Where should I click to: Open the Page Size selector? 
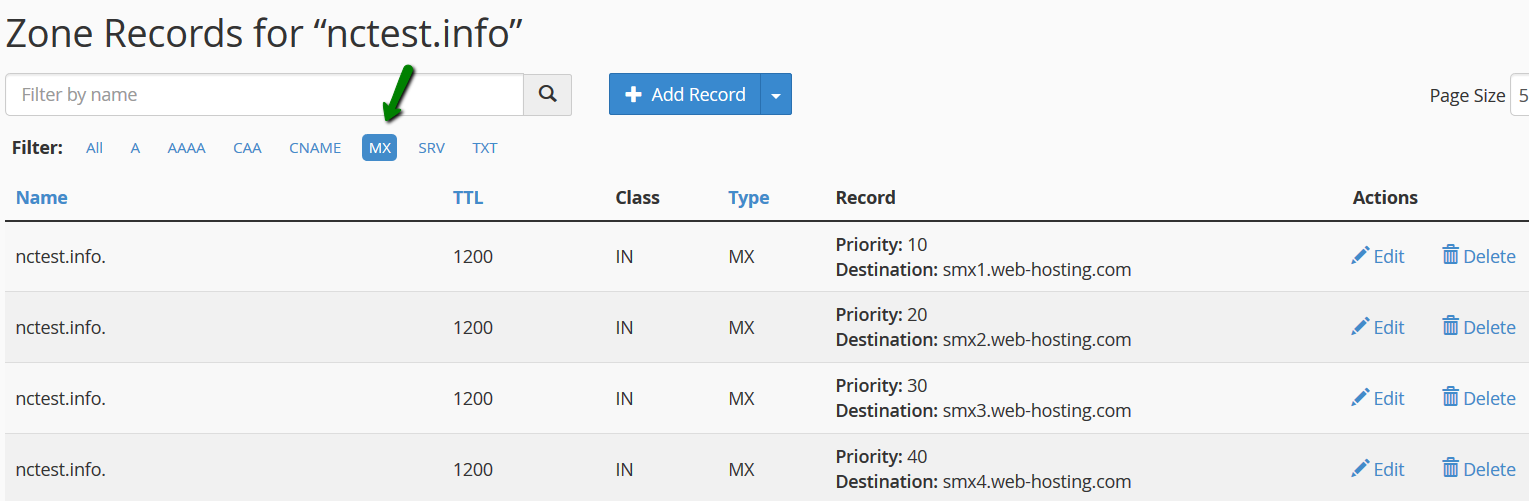[x=1519, y=95]
